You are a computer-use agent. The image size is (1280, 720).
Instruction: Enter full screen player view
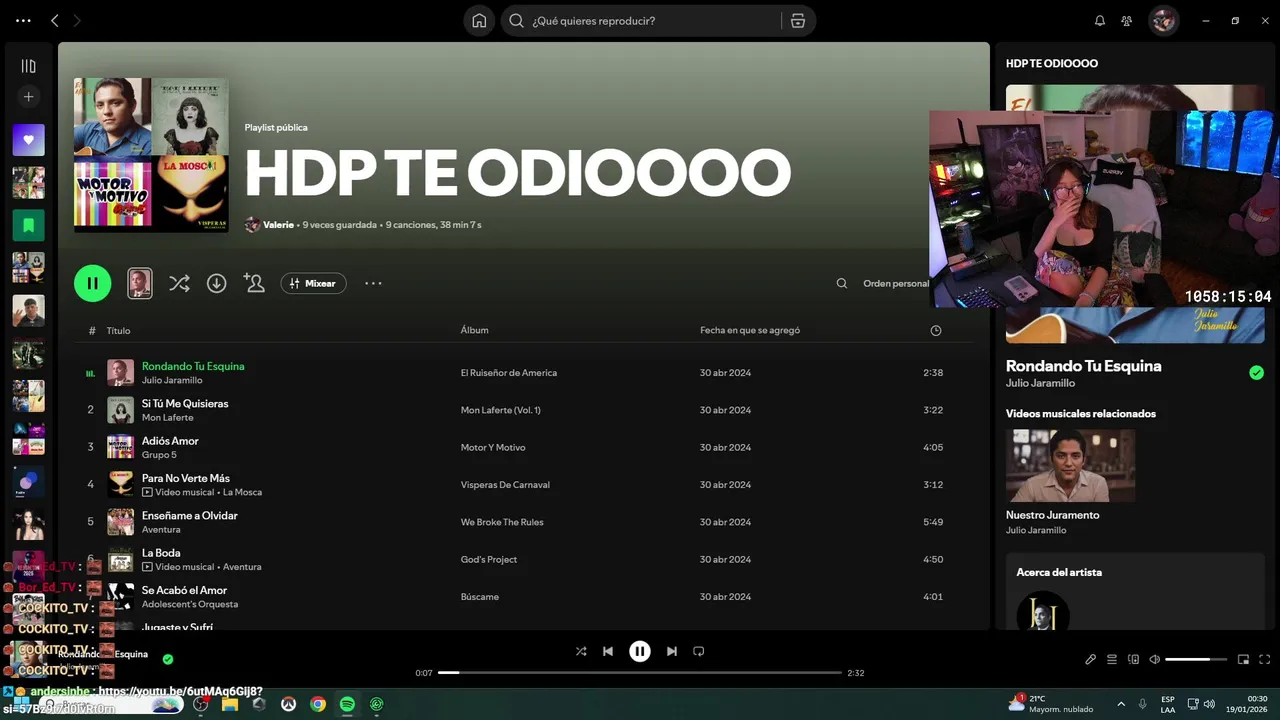pyautogui.click(x=1265, y=659)
